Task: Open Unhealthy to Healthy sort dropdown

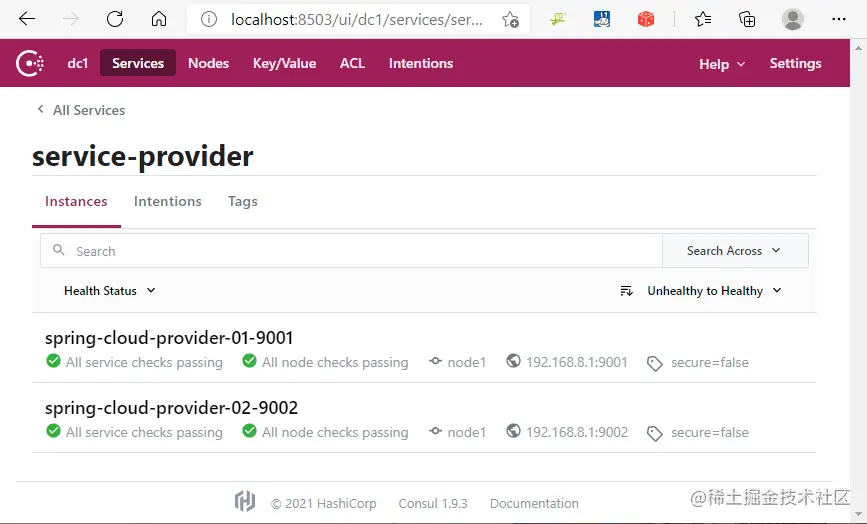Action: [x=714, y=291]
